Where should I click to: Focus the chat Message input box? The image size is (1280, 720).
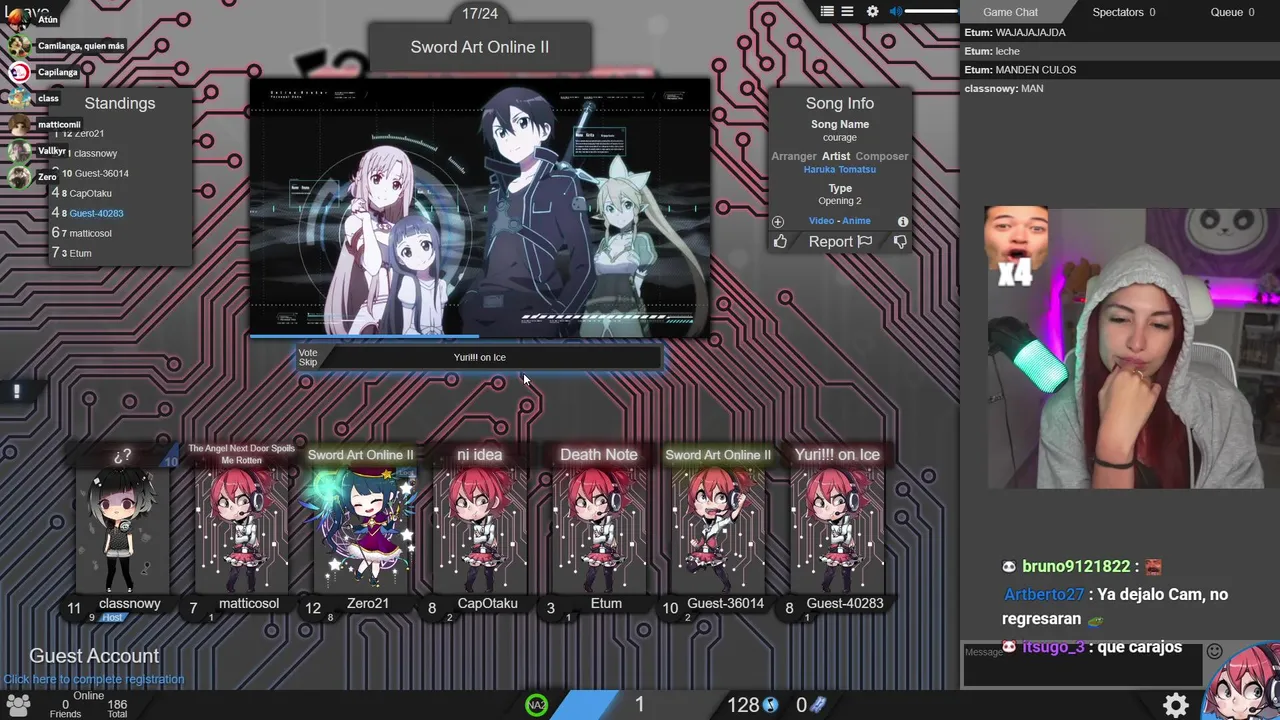click(x=1085, y=665)
